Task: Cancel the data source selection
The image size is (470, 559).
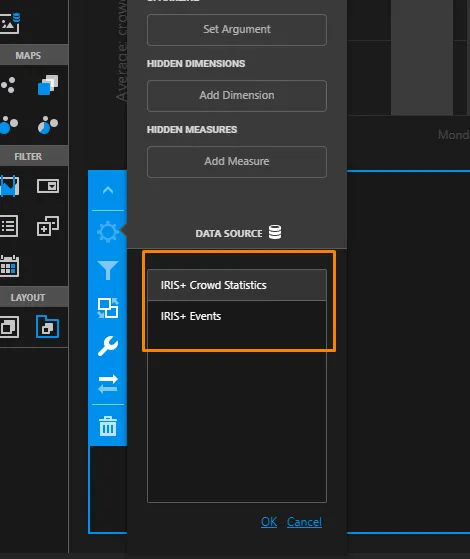Action: point(304,522)
